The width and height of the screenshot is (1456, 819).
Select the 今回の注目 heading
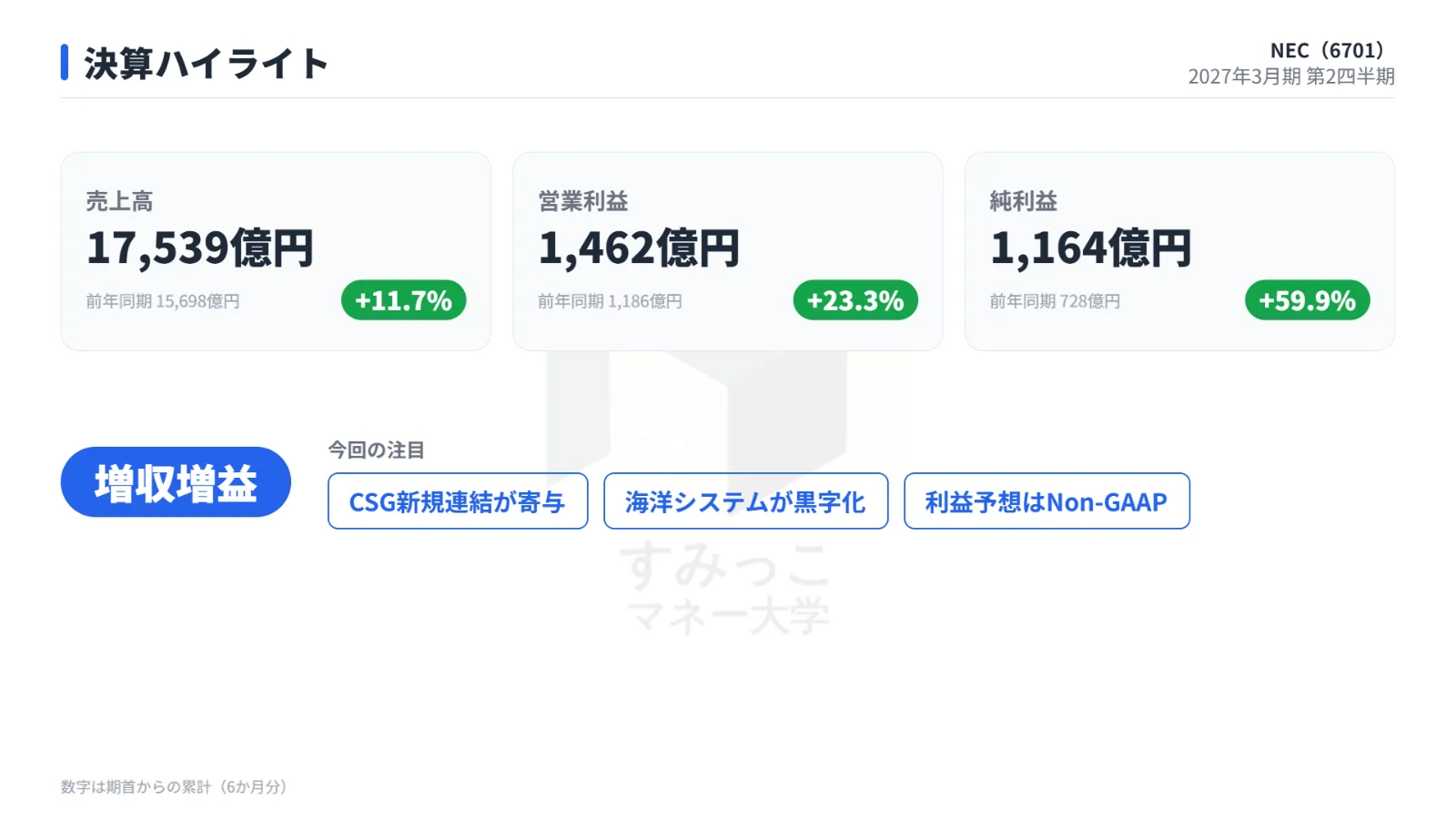[376, 450]
